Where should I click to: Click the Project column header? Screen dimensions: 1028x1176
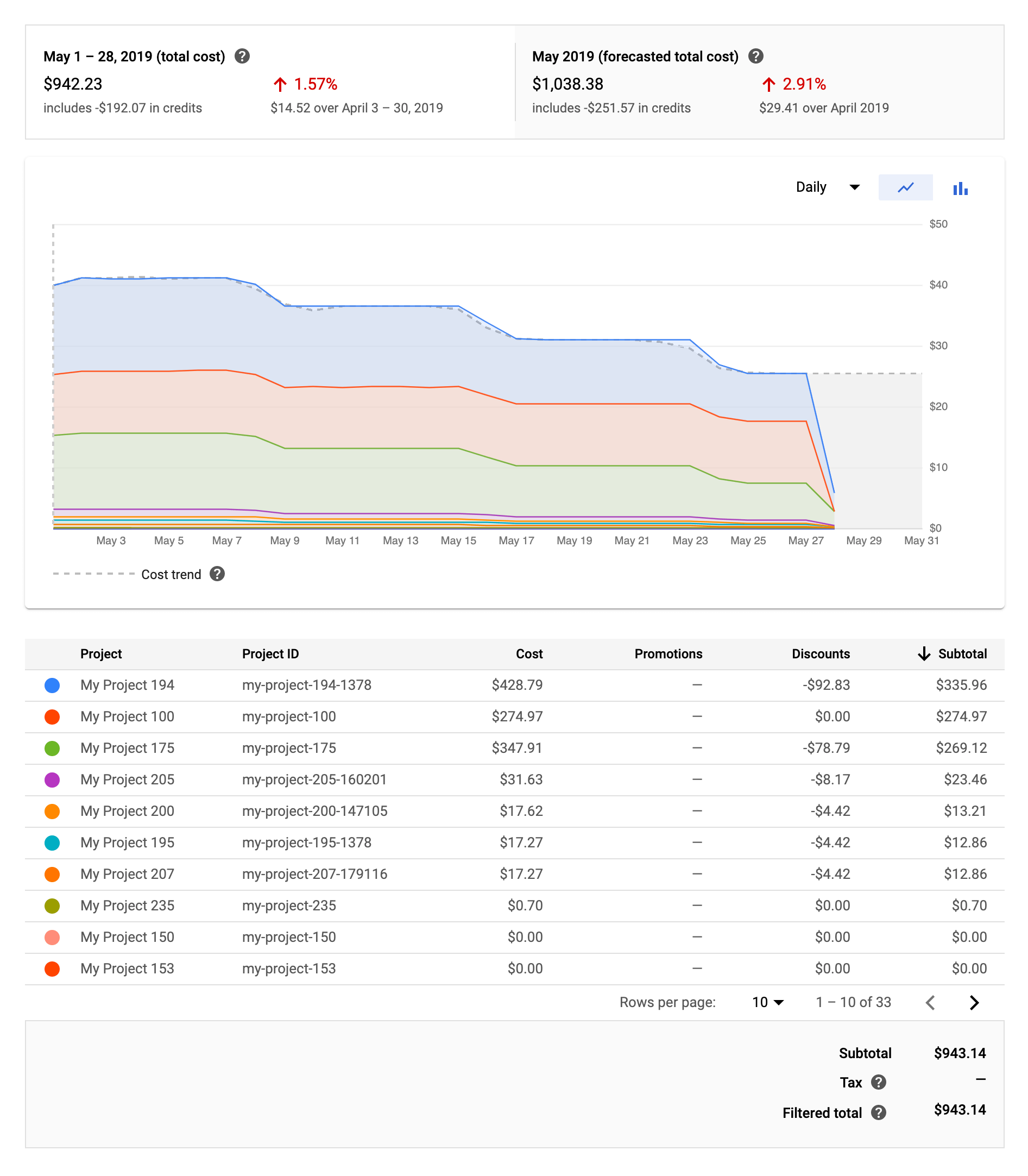(101, 654)
